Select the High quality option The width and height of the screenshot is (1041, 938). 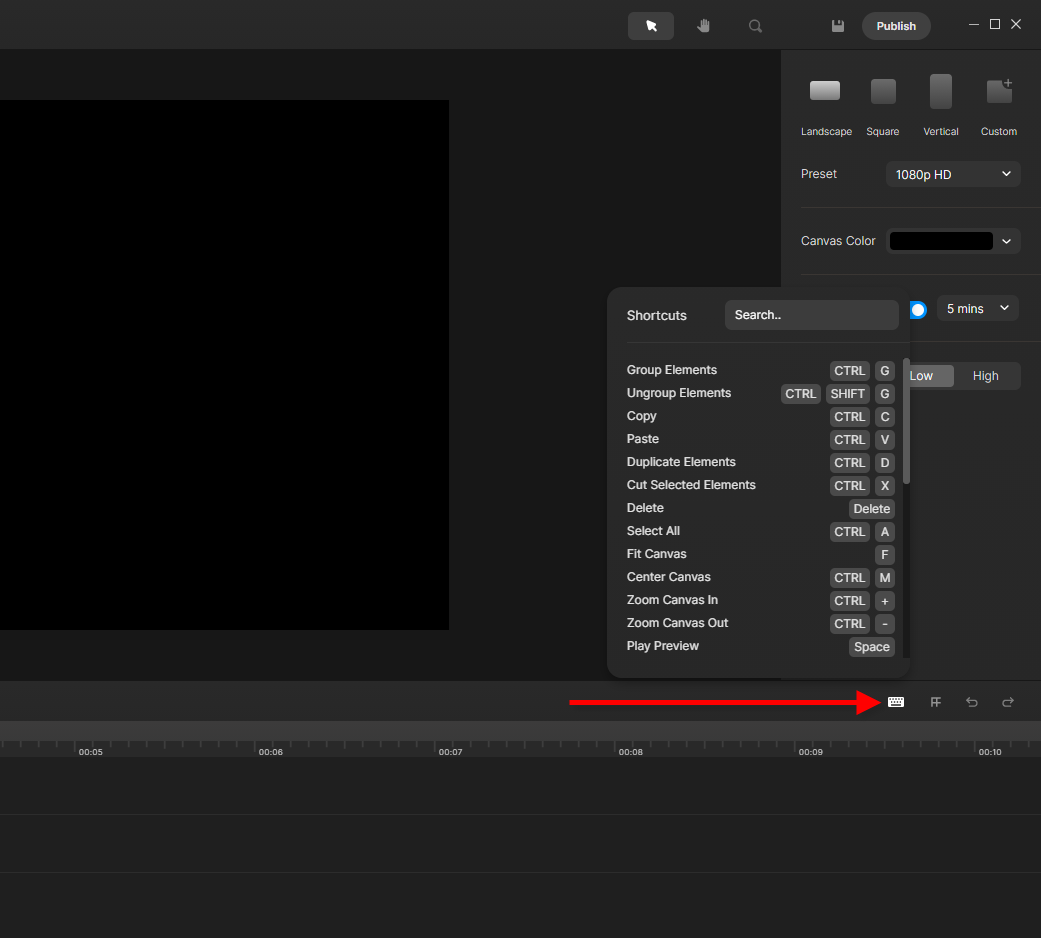tap(985, 376)
